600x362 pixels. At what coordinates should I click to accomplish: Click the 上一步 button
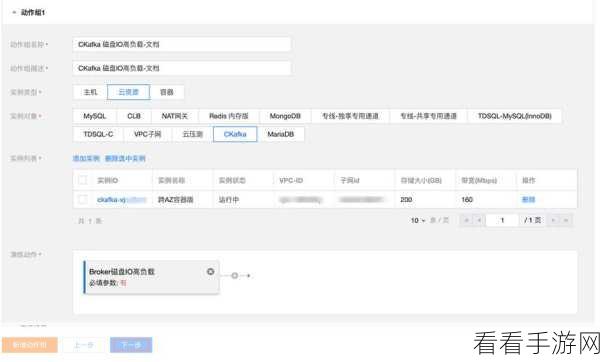click(x=83, y=345)
